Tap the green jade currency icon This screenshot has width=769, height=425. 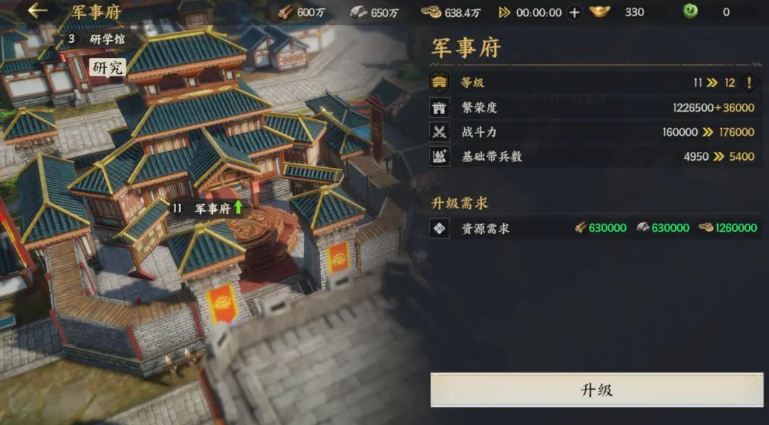pos(691,11)
